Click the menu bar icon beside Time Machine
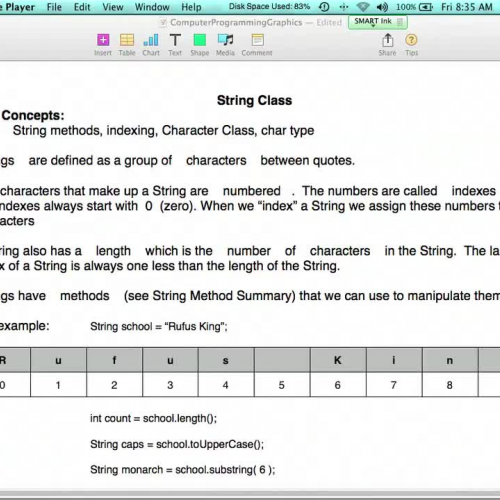Image resolution: width=500 pixels, height=500 pixels. [344, 7]
